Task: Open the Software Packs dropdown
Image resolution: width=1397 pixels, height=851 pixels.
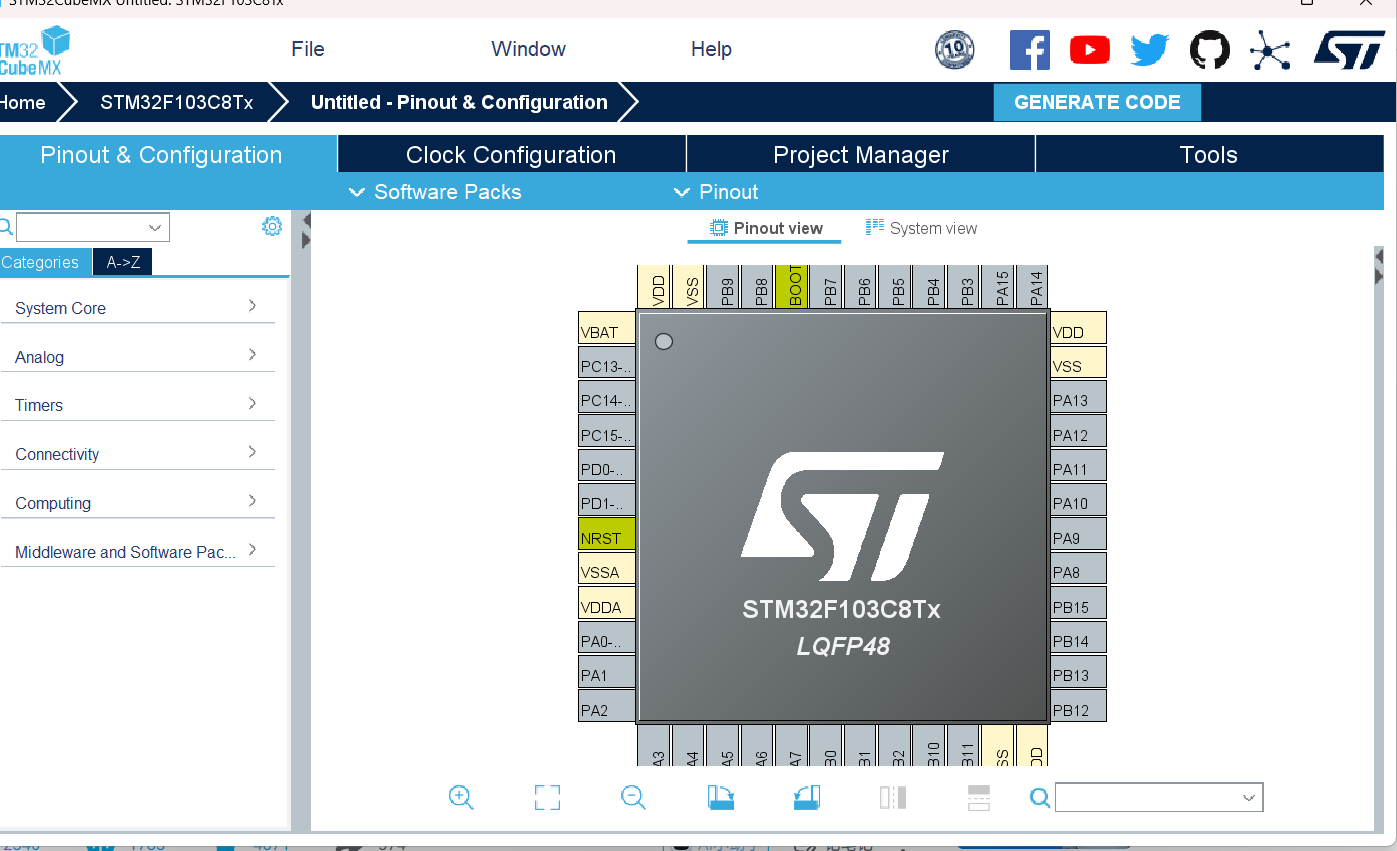Action: point(435,192)
